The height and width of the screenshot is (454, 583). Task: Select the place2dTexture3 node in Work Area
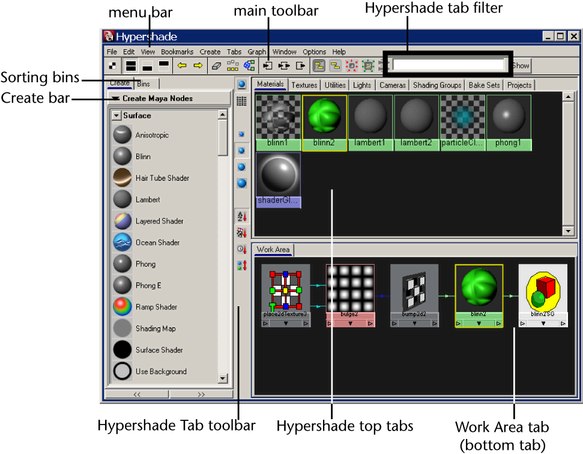[x=285, y=296]
